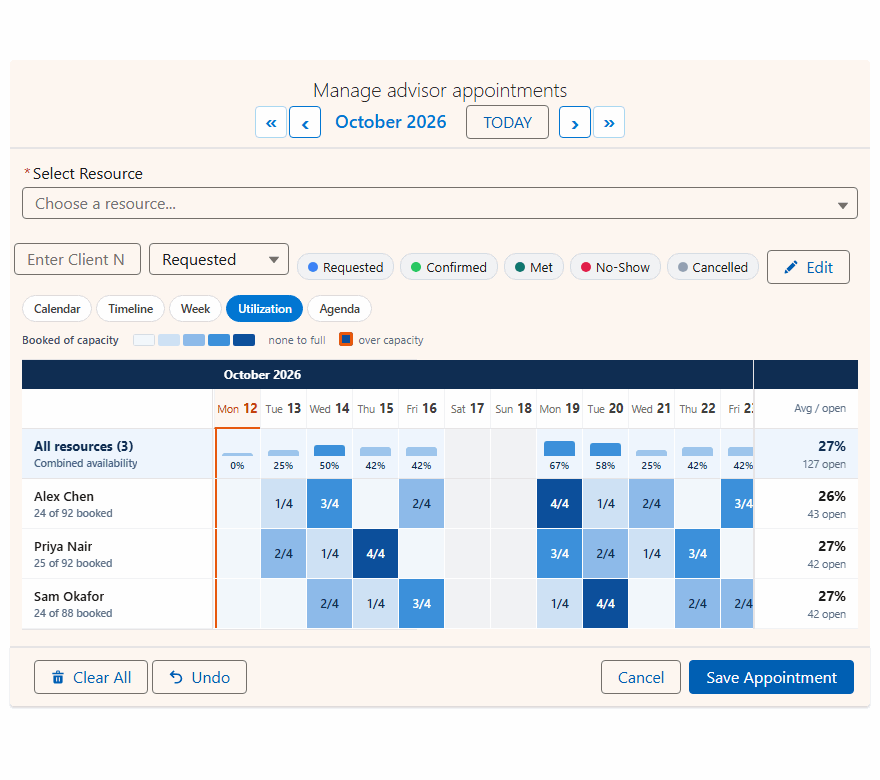
Task: Toggle the Confirmed status filter chip
Action: (x=449, y=267)
